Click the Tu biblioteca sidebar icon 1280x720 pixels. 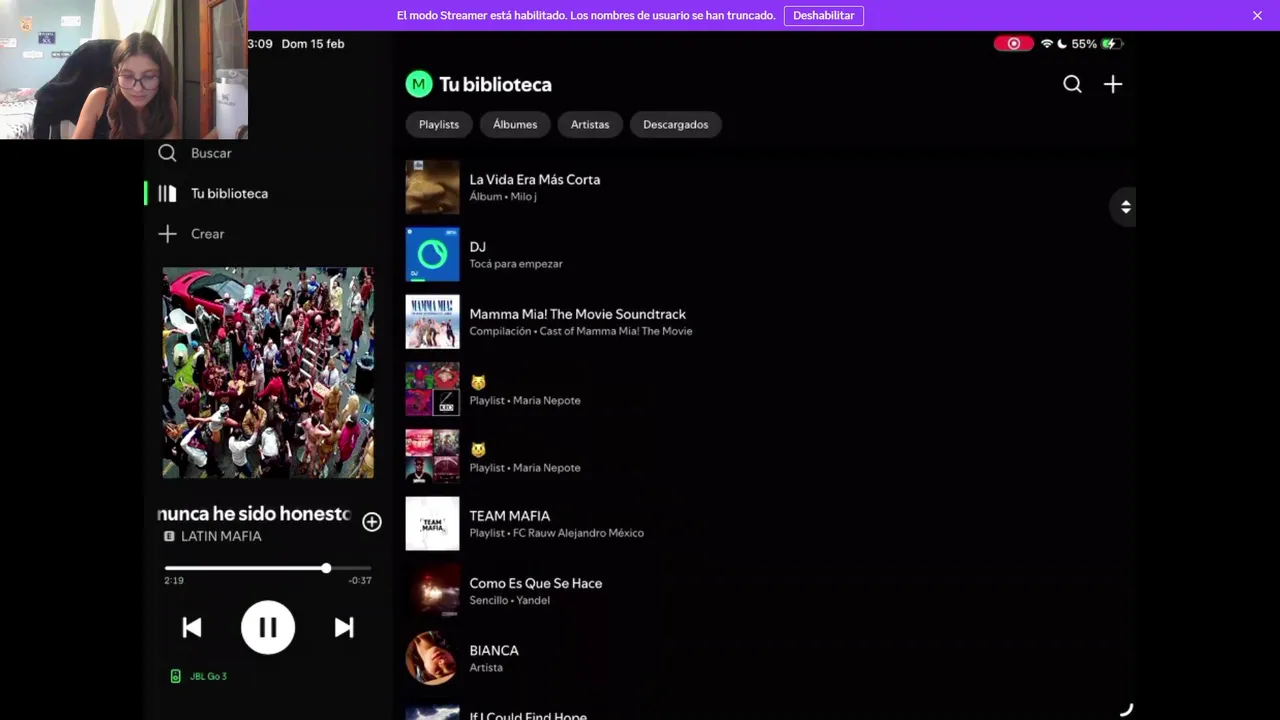[x=167, y=193]
